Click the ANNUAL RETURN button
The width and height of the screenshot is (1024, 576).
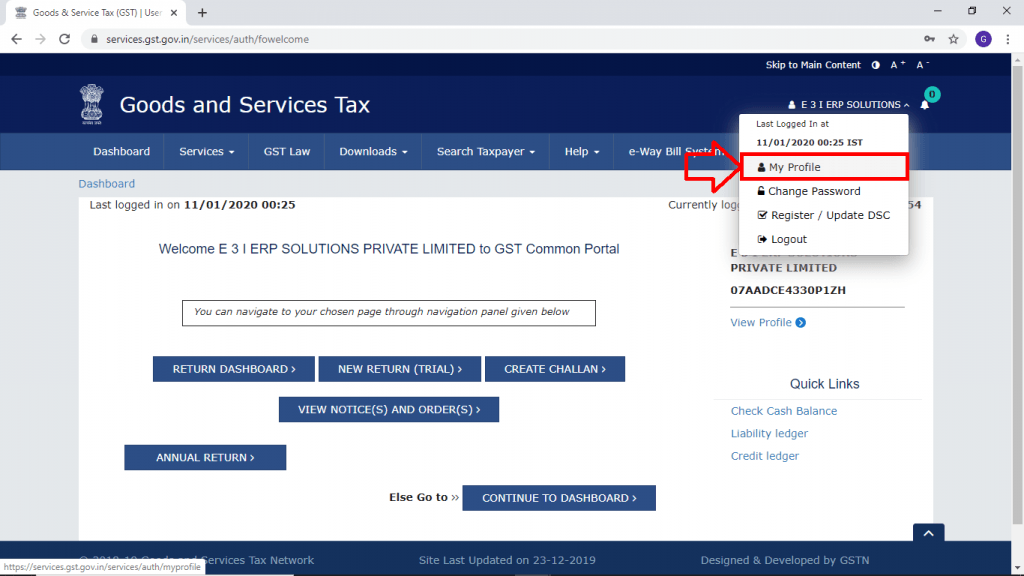pos(205,457)
